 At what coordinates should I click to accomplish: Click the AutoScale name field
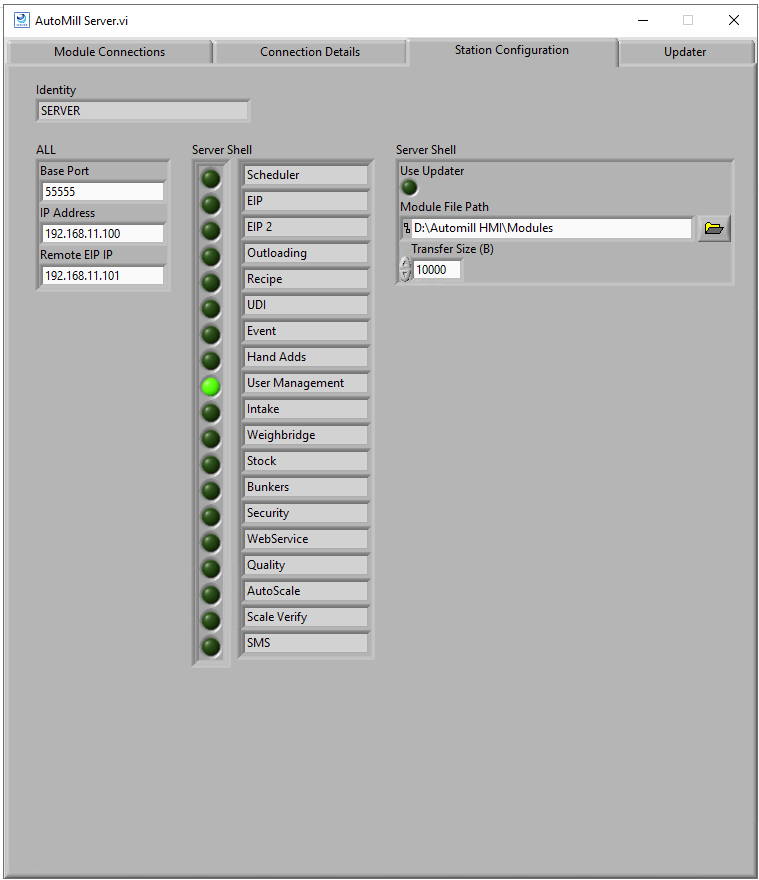click(306, 591)
